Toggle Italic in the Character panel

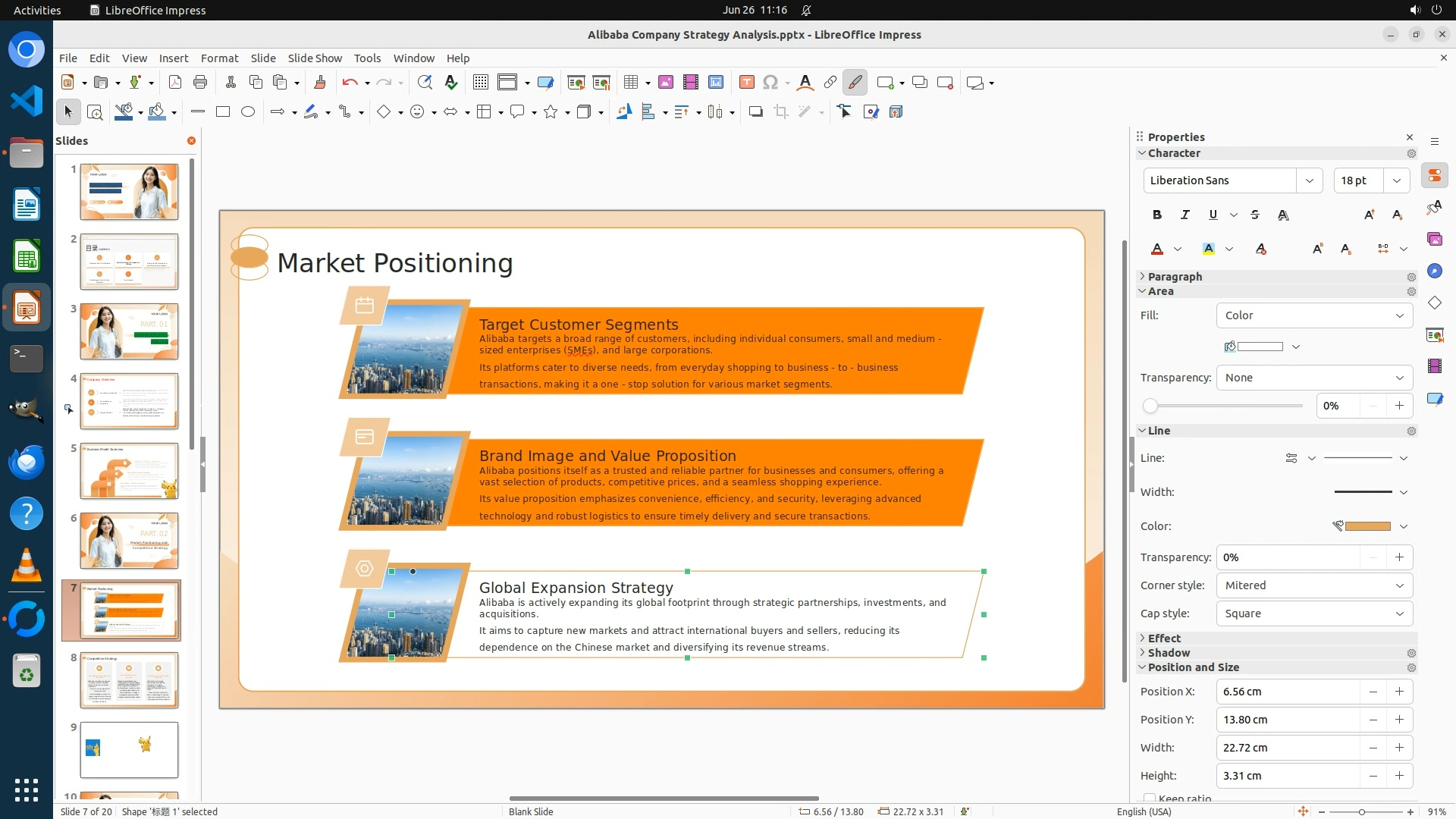(x=1185, y=215)
